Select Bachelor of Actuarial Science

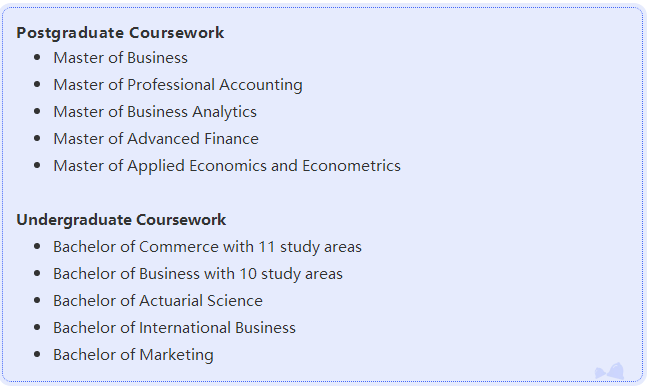pos(158,301)
